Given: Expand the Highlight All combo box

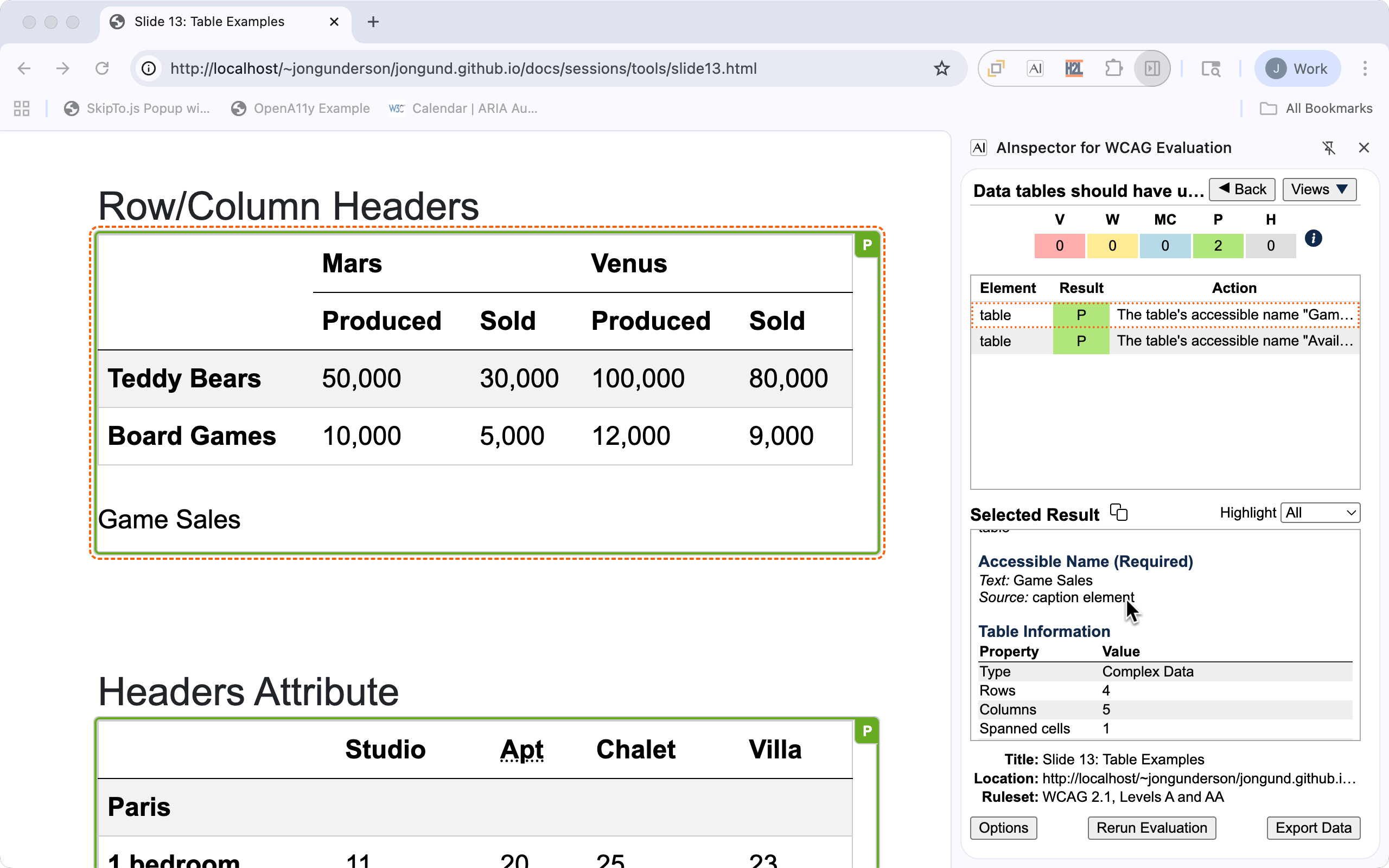Looking at the screenshot, I should click(1320, 513).
